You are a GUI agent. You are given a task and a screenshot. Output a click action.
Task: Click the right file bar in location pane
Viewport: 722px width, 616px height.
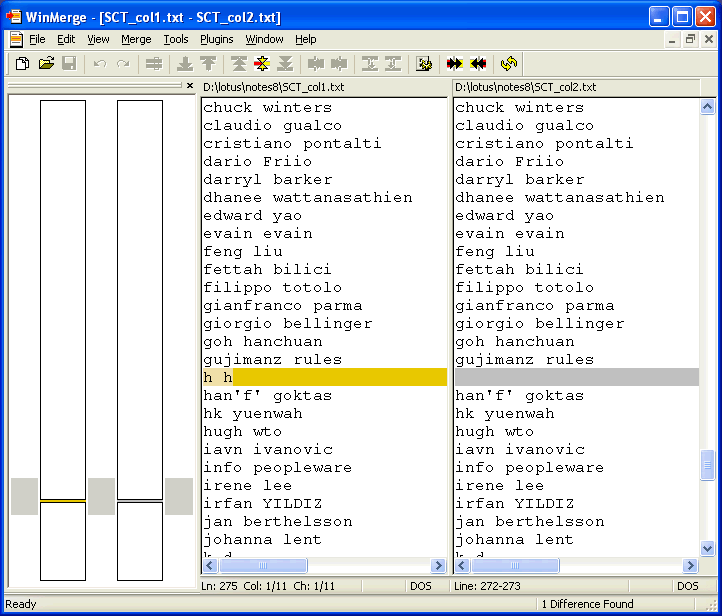click(x=140, y=340)
